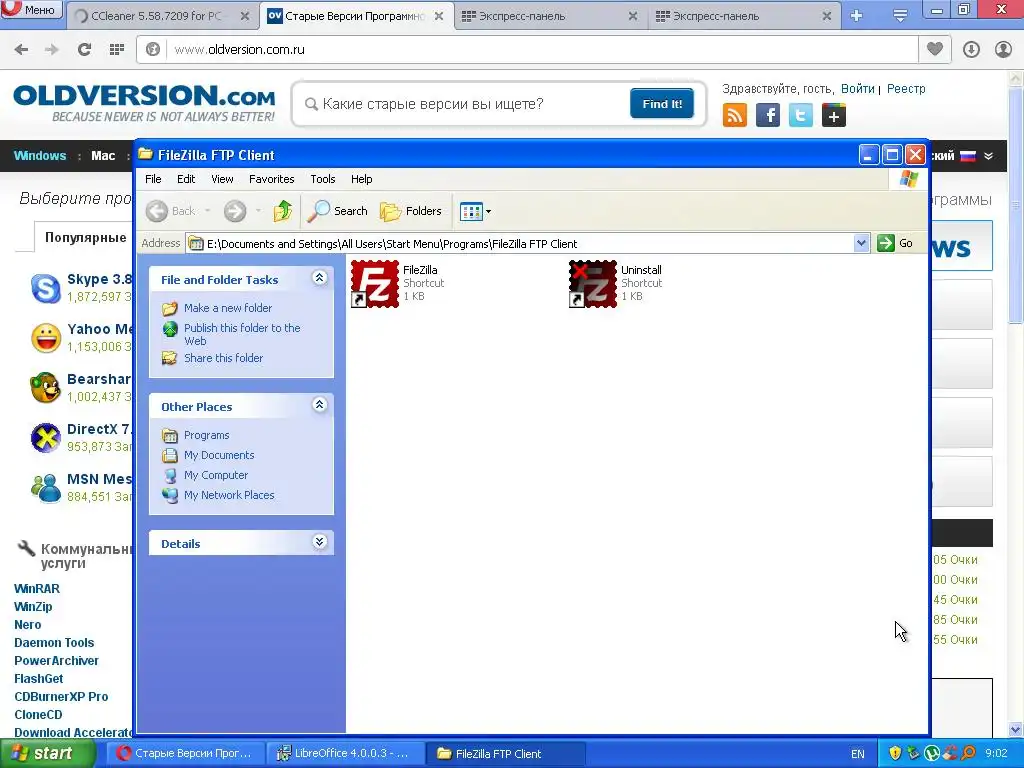Open Forward history dropdown arrow
1024x768 pixels.
pos(258,211)
